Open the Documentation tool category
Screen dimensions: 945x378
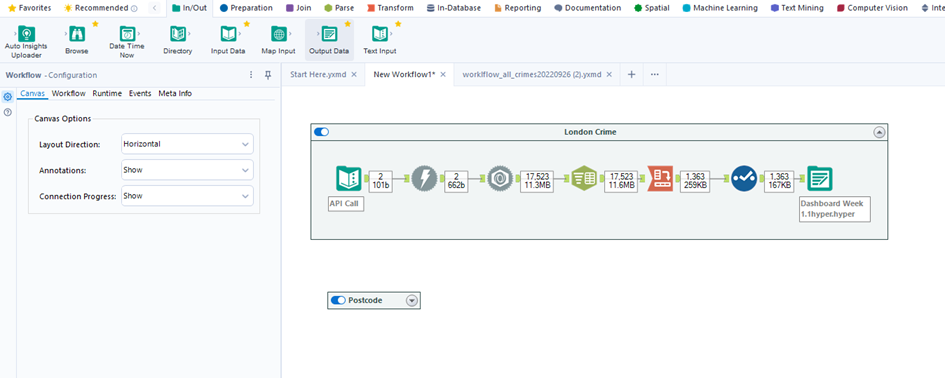click(588, 8)
